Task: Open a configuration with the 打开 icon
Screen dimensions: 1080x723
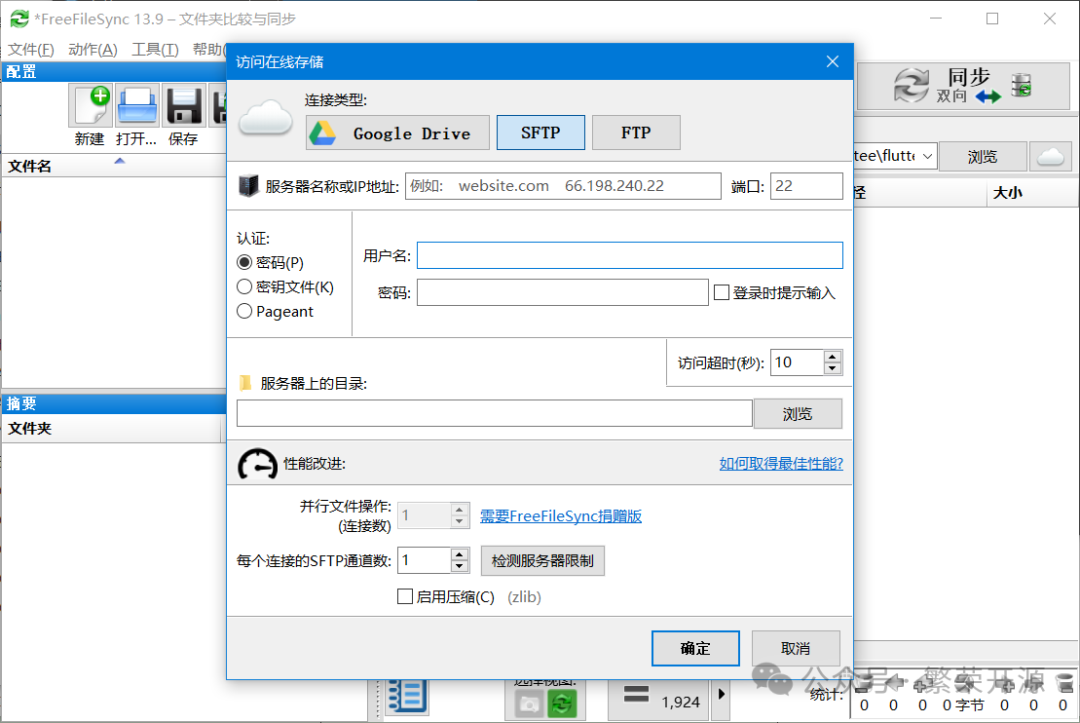Action: coord(137,106)
